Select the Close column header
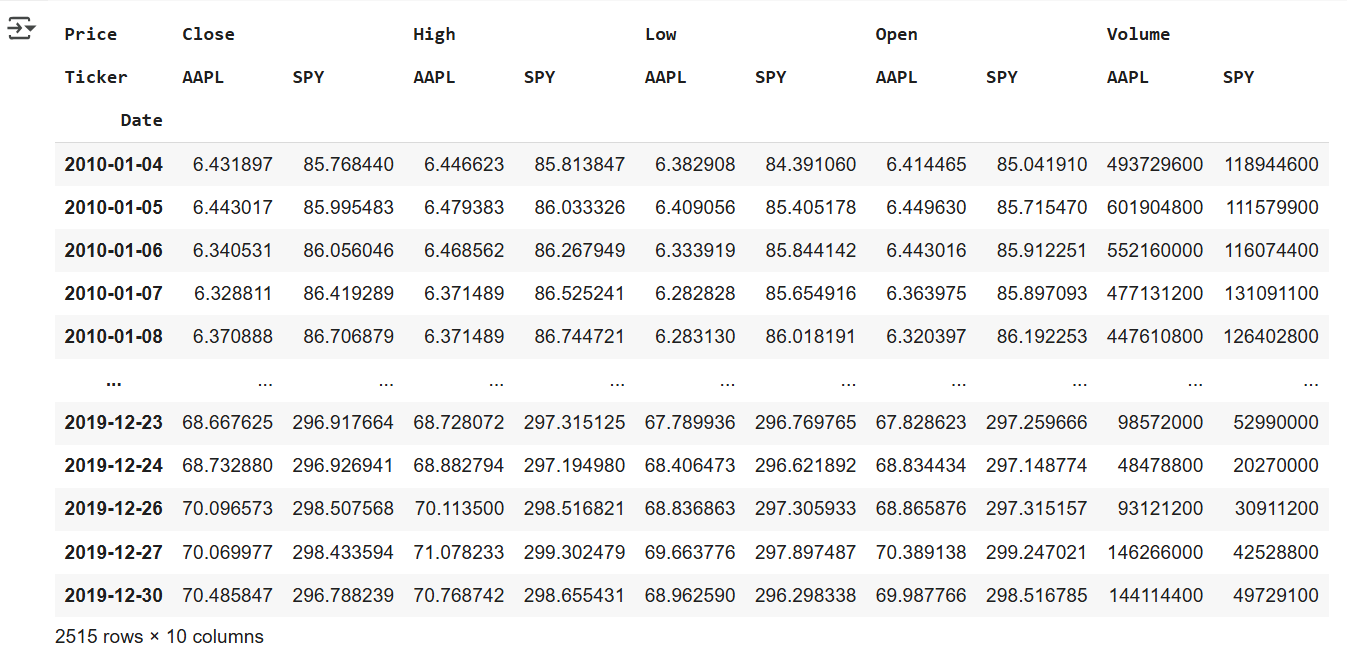 (208, 34)
